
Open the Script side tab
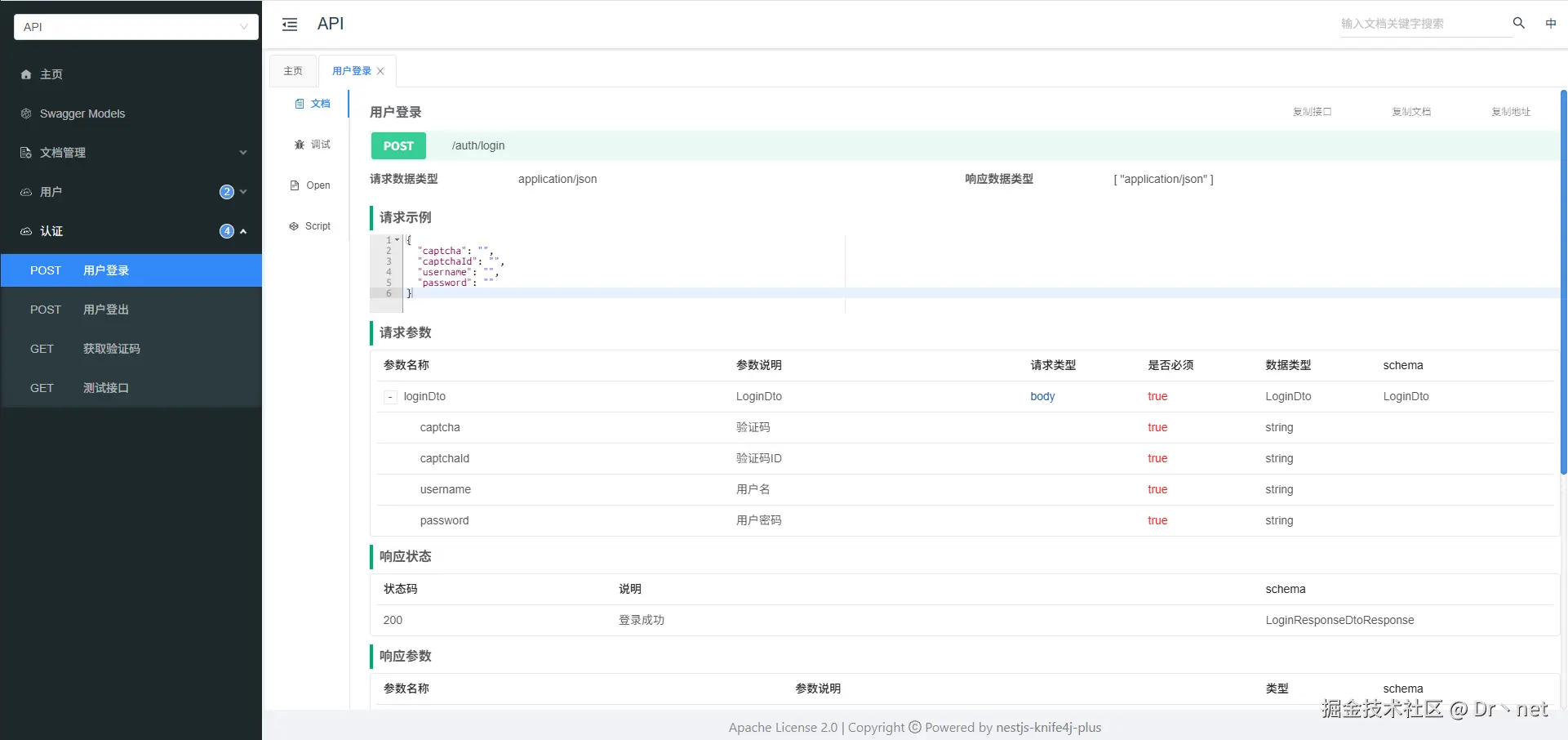[x=310, y=226]
